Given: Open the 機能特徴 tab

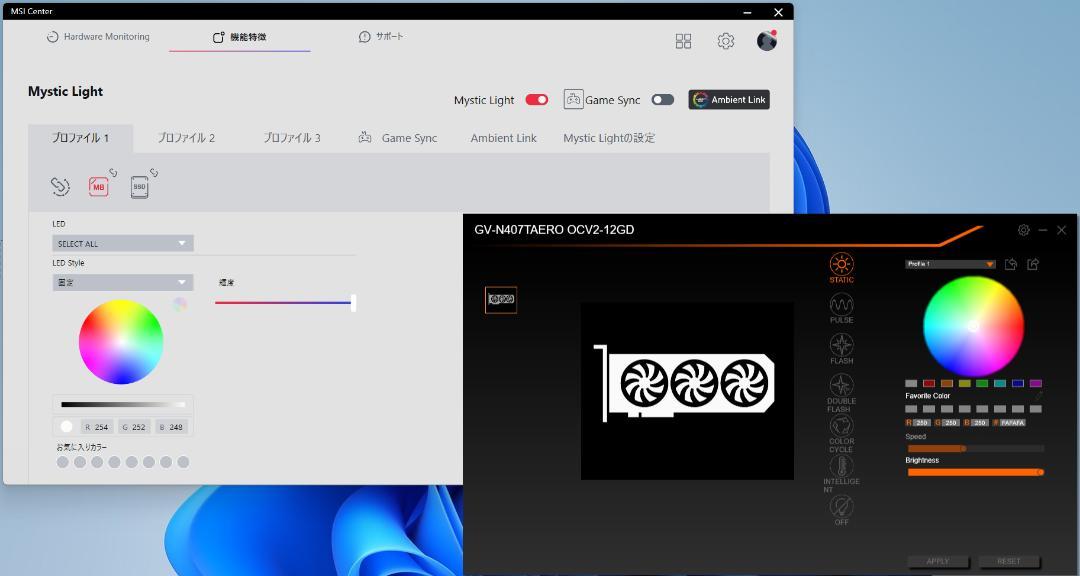Looking at the screenshot, I should point(240,37).
